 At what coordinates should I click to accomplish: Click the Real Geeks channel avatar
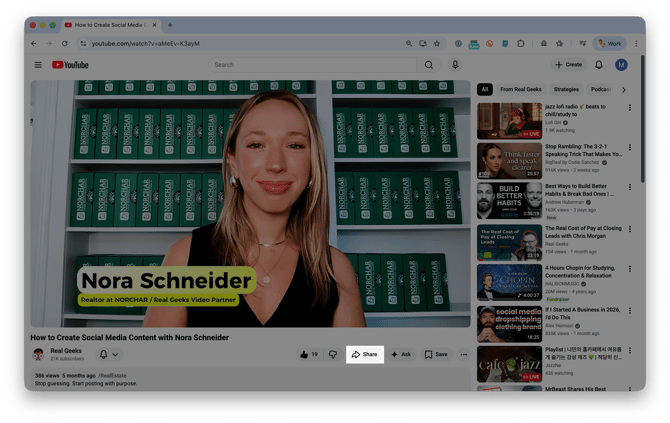39,354
